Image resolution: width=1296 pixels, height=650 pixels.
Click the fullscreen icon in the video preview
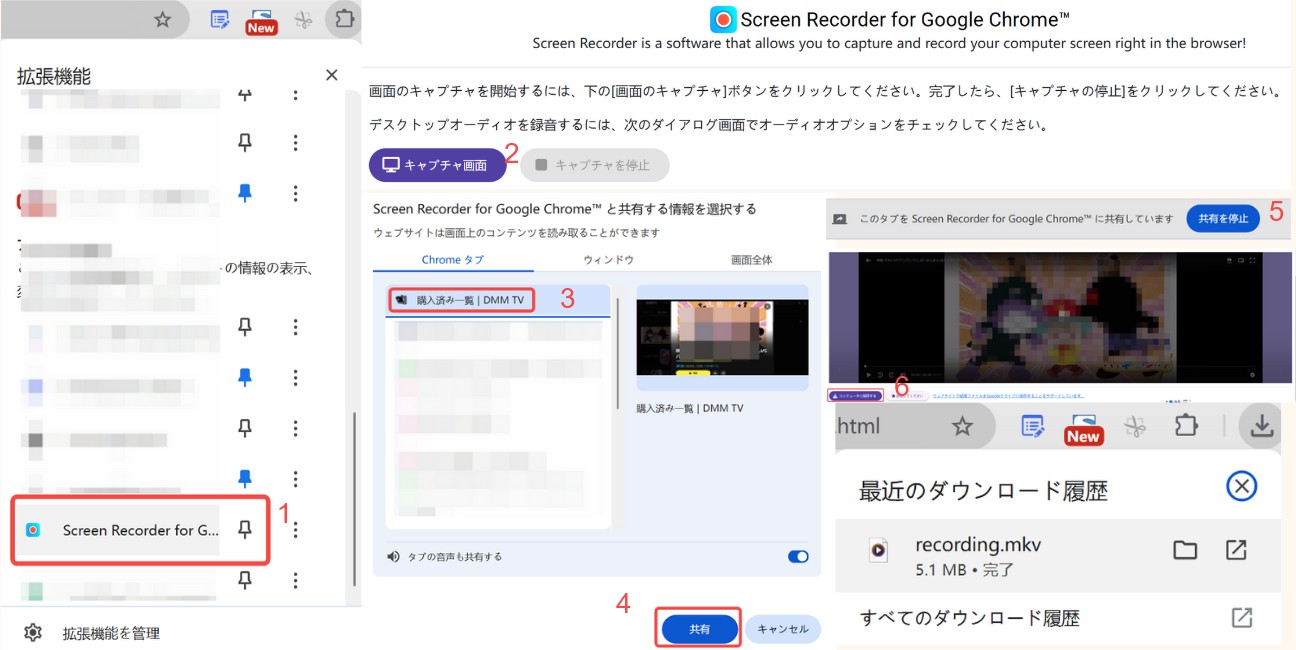click(x=1252, y=261)
